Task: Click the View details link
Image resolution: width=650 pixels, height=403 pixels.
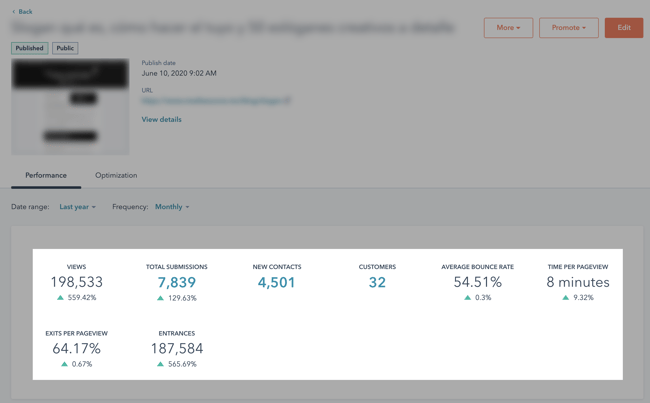Action: [162, 119]
